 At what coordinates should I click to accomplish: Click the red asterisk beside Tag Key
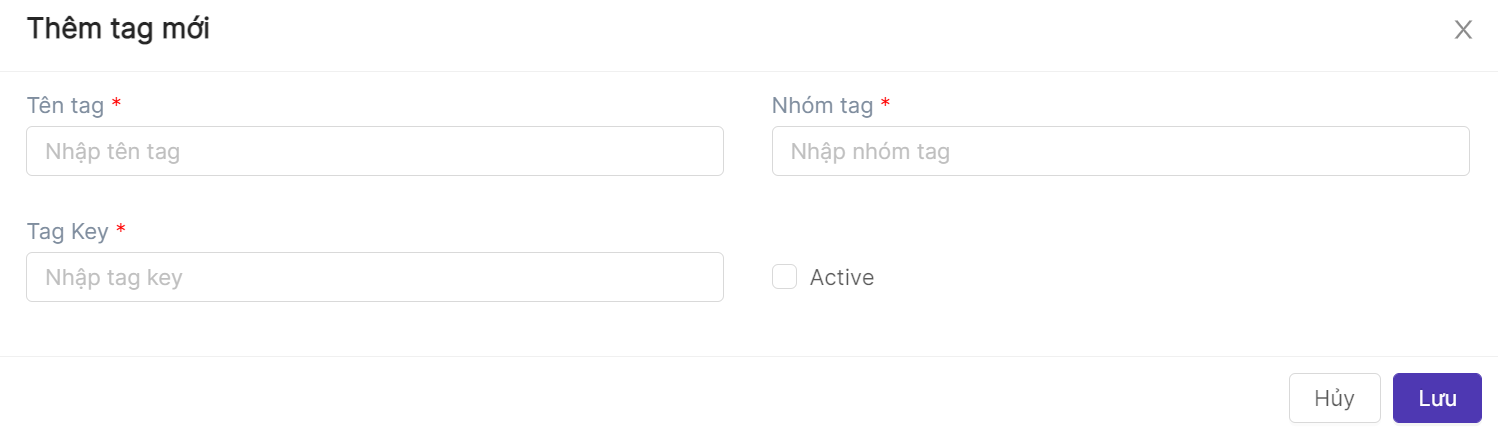121,230
